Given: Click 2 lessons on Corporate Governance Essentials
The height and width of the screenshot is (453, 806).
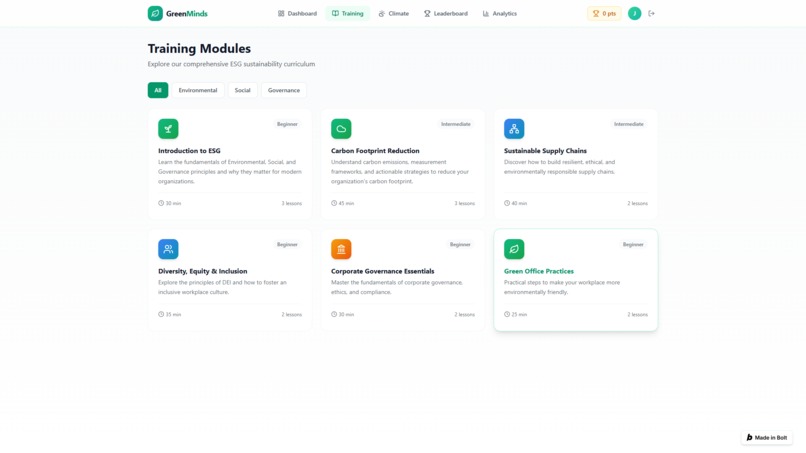Looking at the screenshot, I should [465, 314].
